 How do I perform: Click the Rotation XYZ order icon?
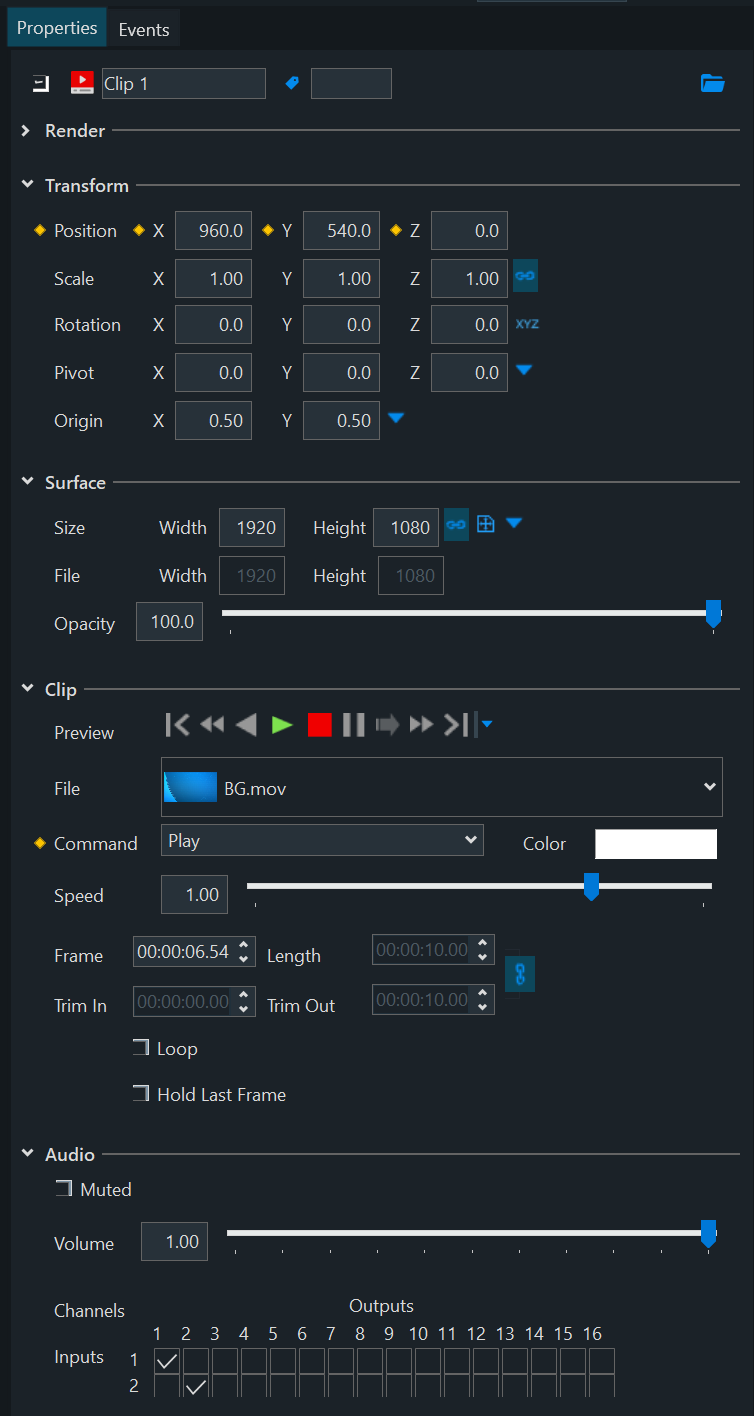(527, 324)
